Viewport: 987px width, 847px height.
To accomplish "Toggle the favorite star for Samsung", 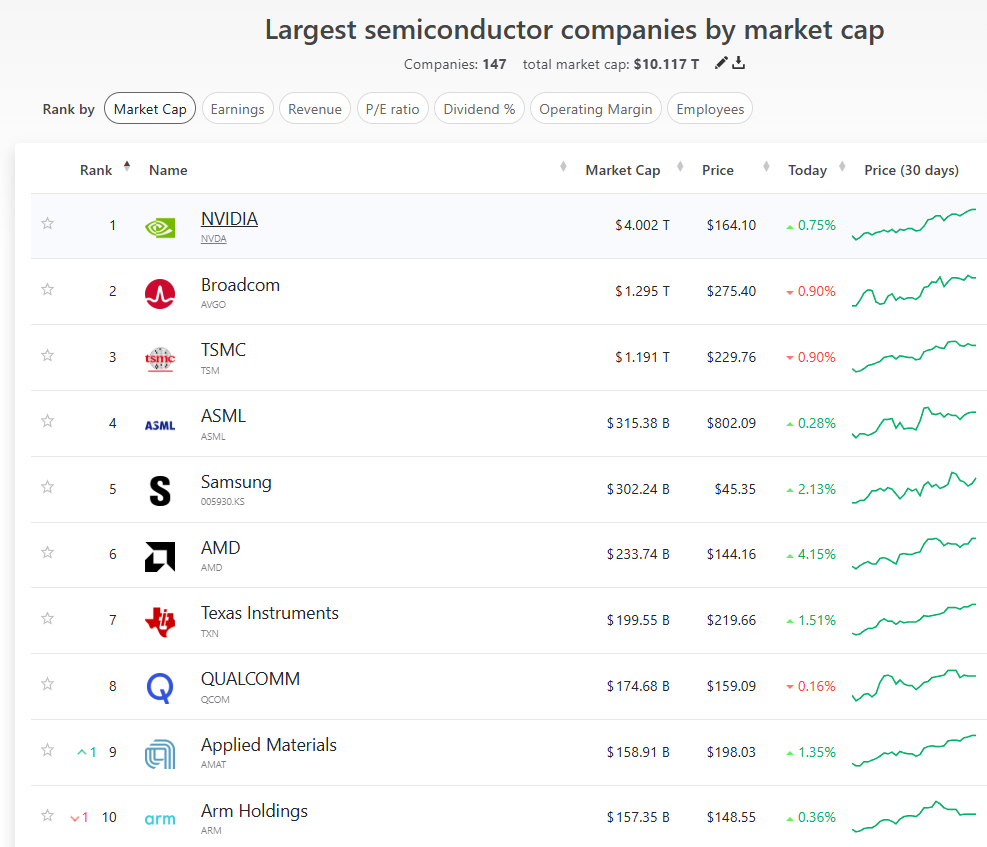I will (x=47, y=487).
